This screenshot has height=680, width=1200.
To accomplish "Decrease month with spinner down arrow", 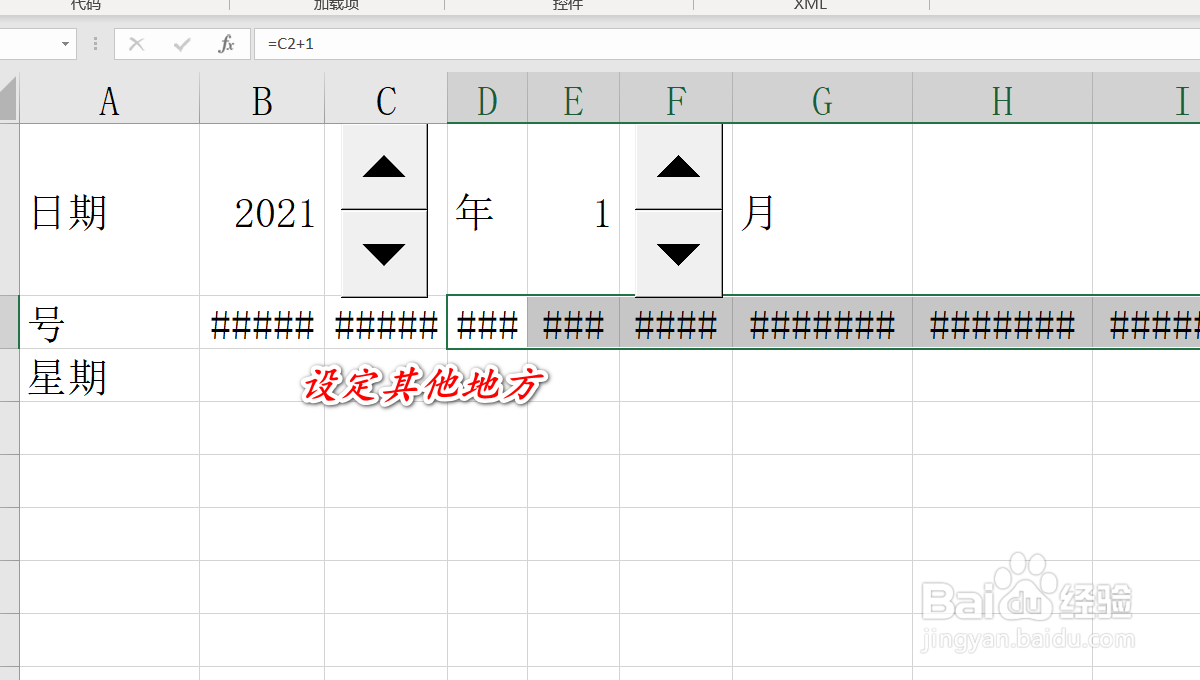I will tap(679, 254).
